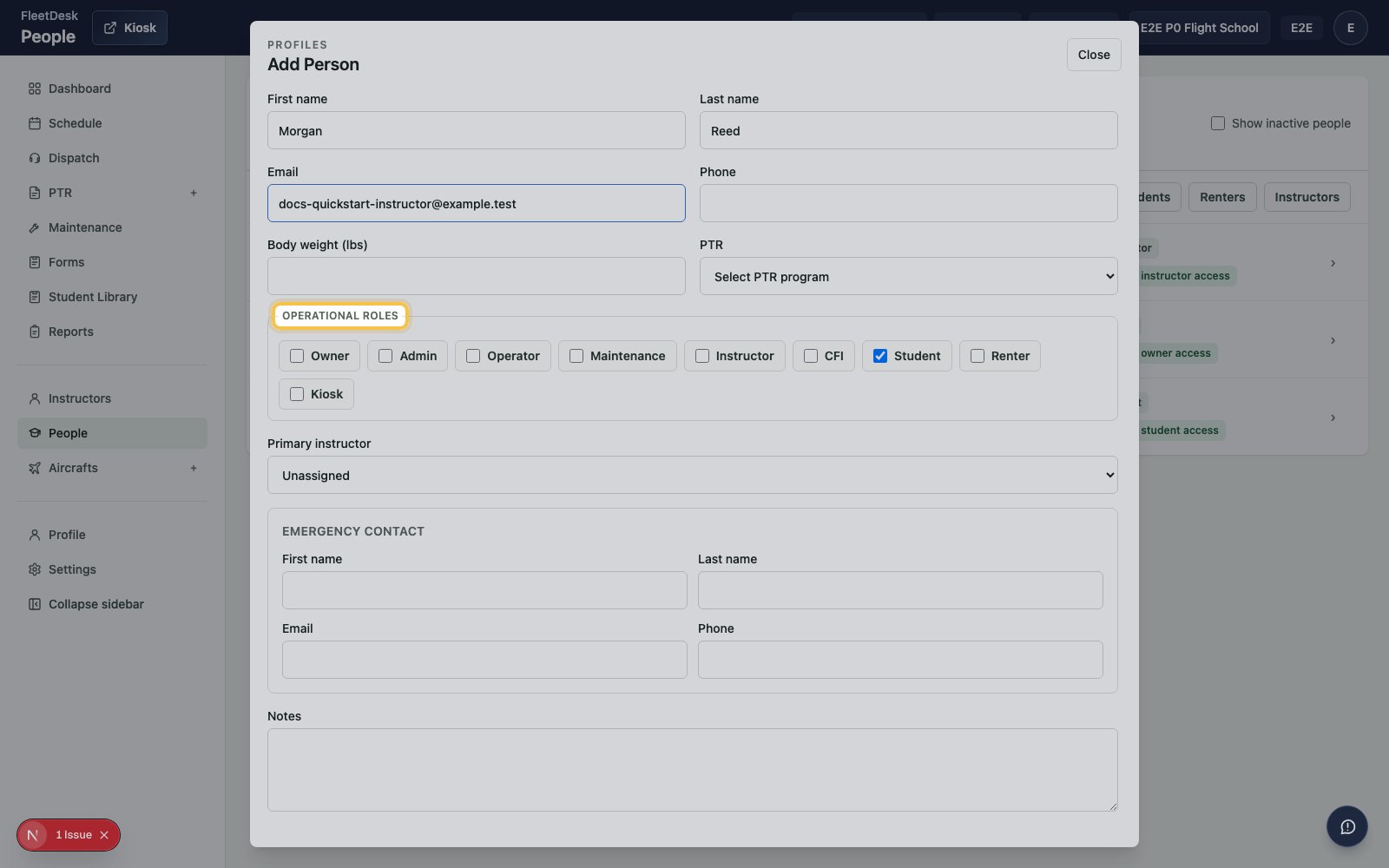Click emergency contact Email field
The image size is (1389, 868).
(x=484, y=660)
